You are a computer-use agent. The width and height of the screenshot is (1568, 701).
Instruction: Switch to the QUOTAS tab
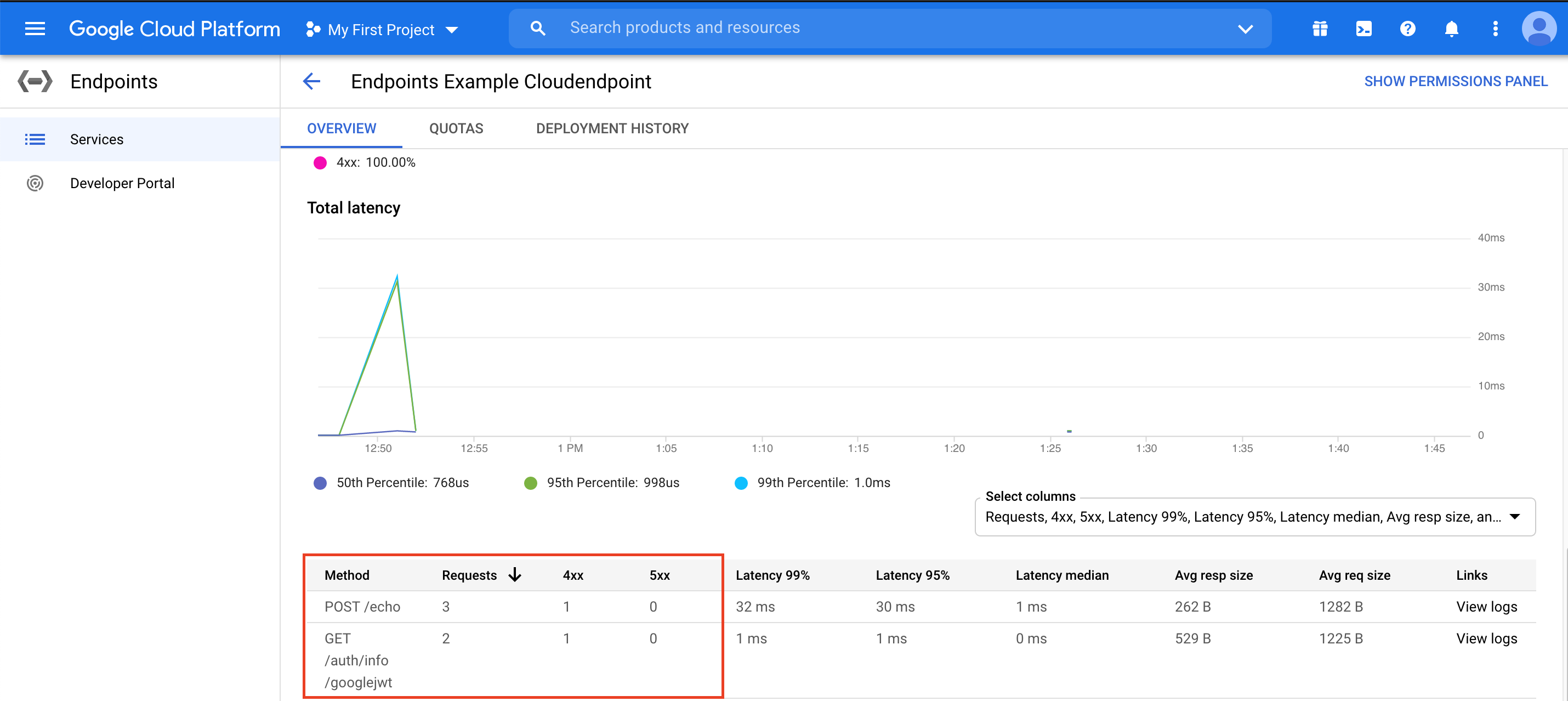[x=456, y=128]
